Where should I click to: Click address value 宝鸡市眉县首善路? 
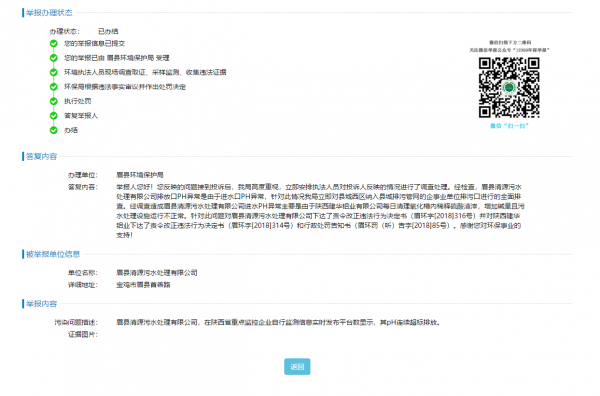143,285
